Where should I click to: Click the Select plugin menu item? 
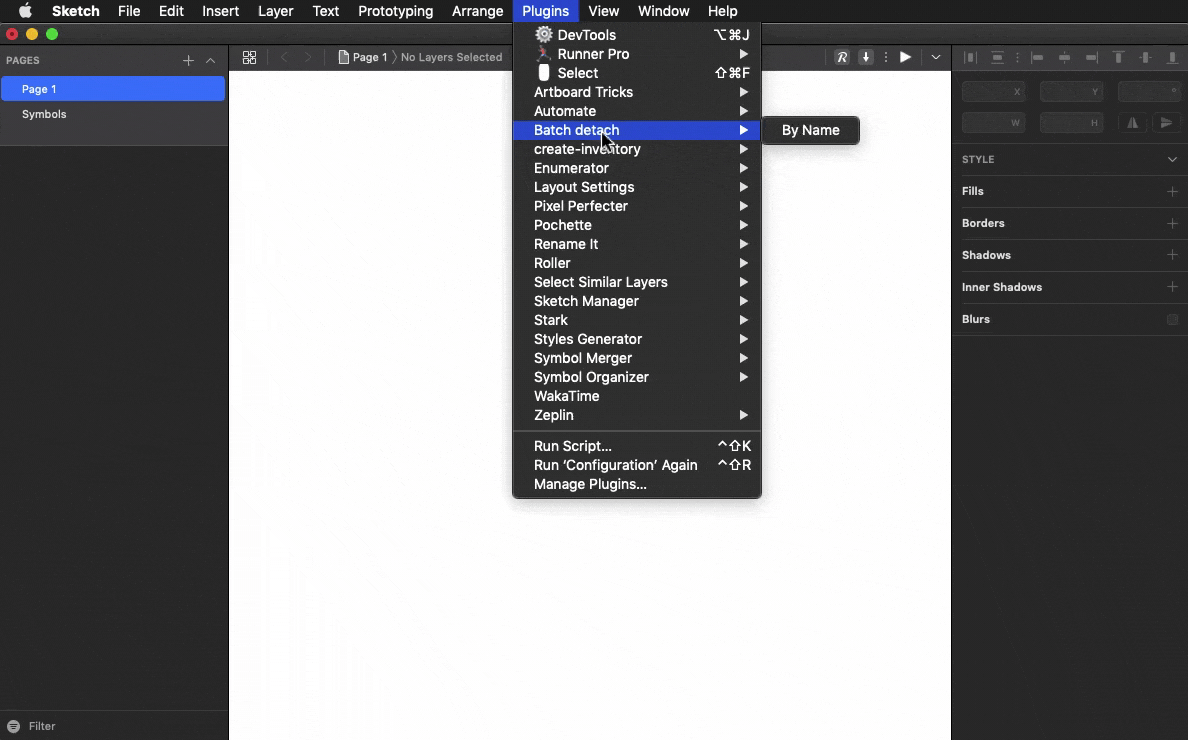point(636,73)
